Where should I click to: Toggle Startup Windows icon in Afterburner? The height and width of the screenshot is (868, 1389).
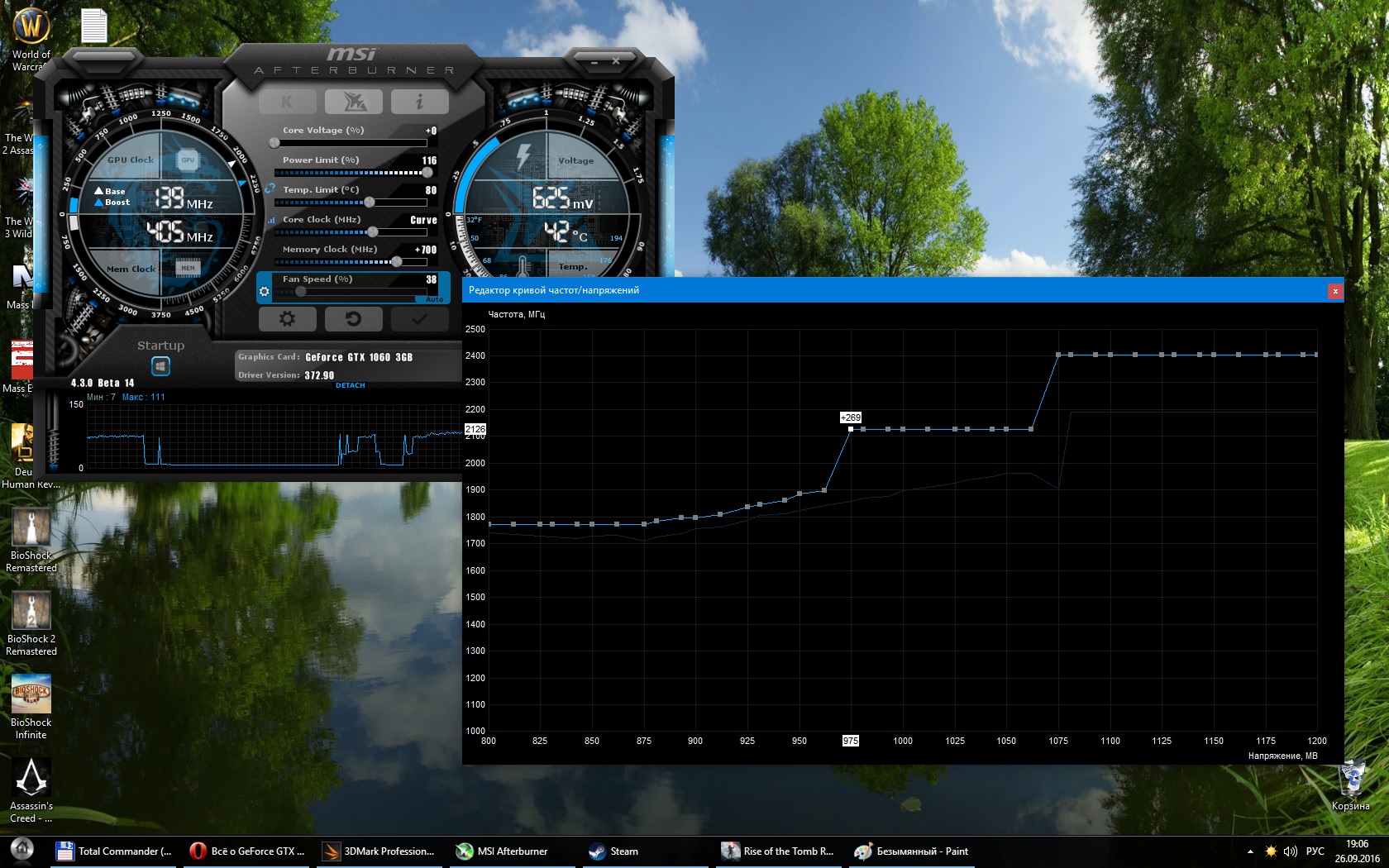pos(160,366)
